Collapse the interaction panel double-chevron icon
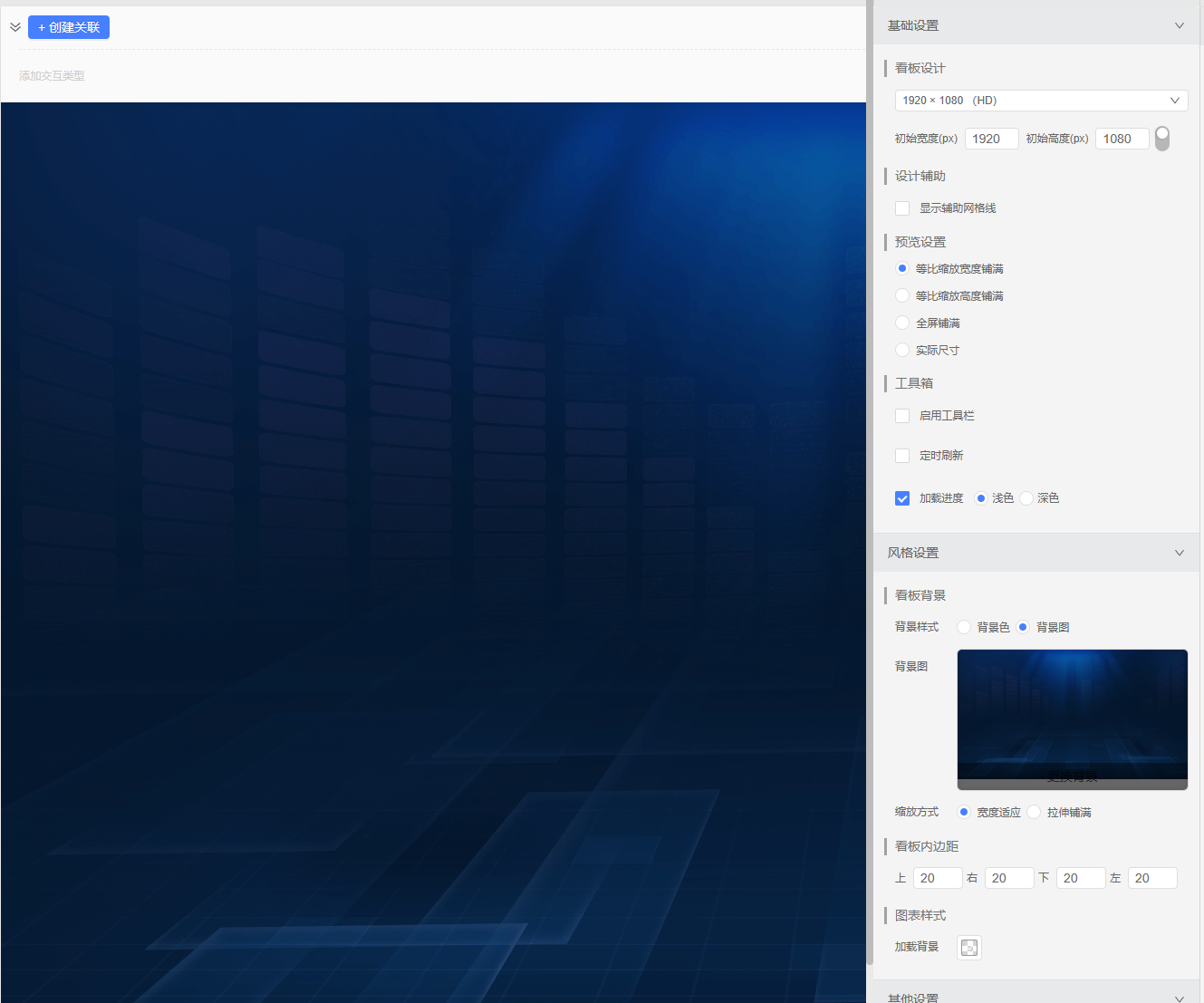This screenshot has width=1204, height=1003. (x=15, y=27)
